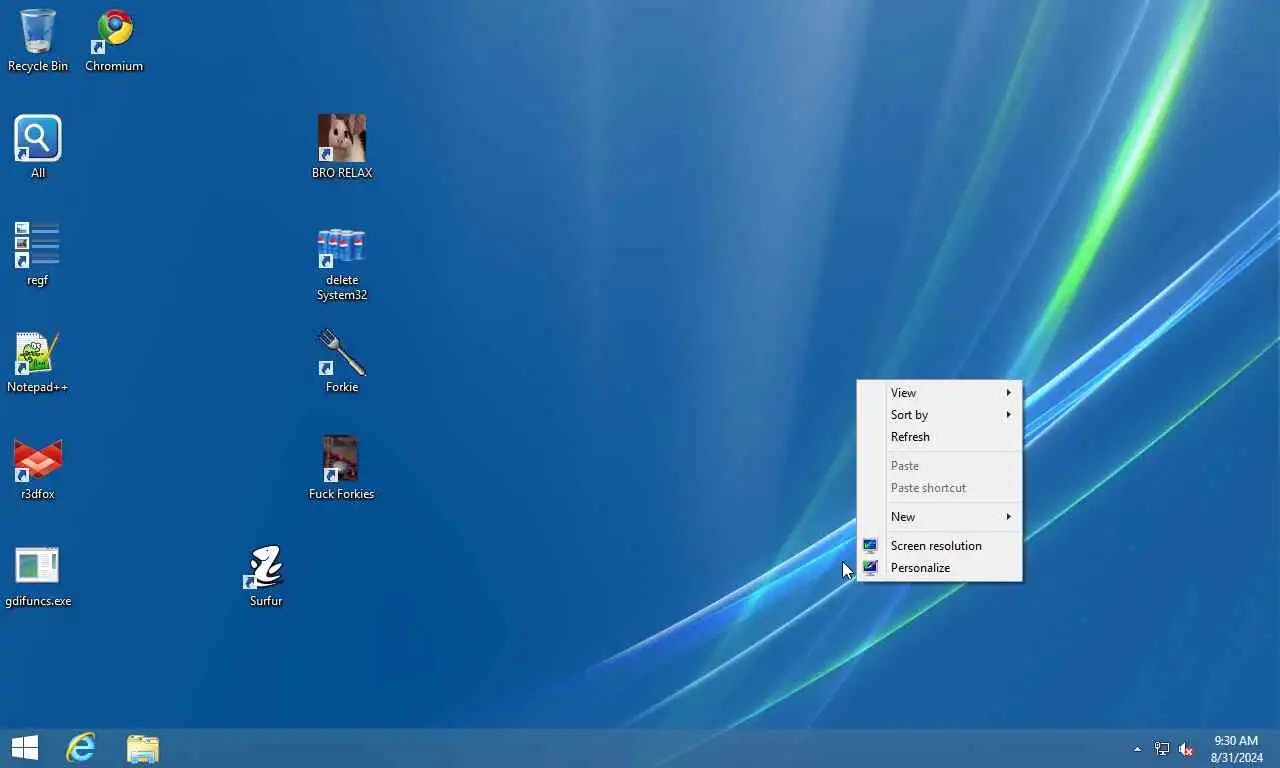Choose Personalize from the context menu
The height and width of the screenshot is (768, 1280).
[940, 568]
